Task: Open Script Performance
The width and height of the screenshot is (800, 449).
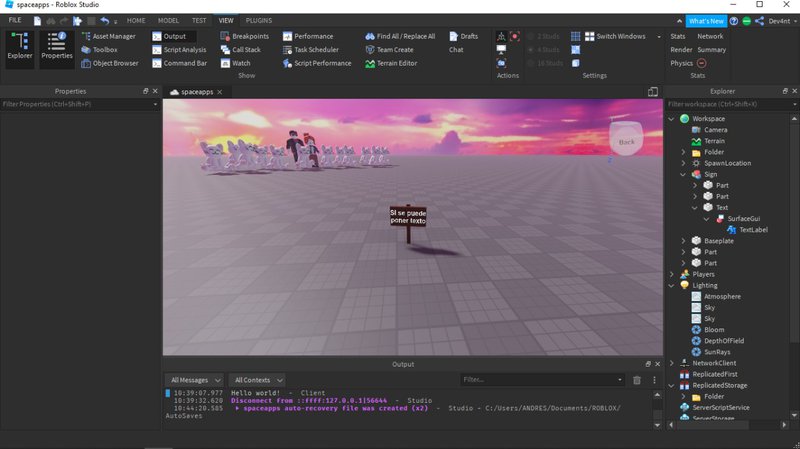Action: [317, 63]
